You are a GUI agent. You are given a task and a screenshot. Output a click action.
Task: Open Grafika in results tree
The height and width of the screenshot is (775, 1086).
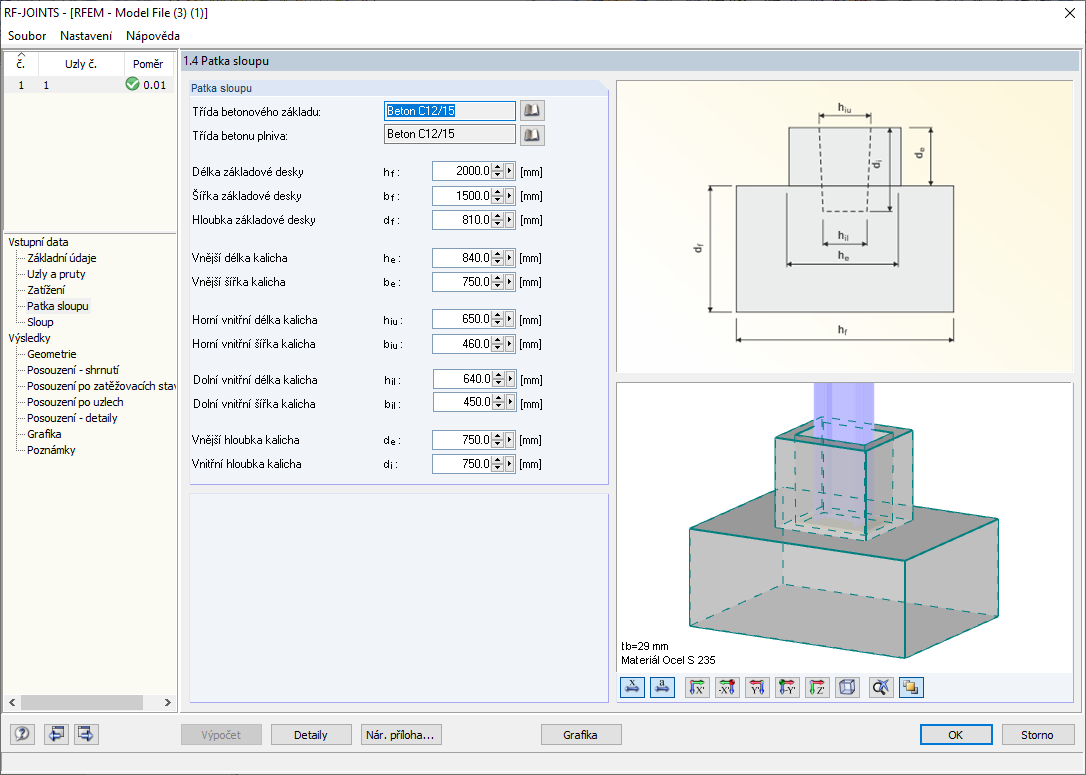44,434
